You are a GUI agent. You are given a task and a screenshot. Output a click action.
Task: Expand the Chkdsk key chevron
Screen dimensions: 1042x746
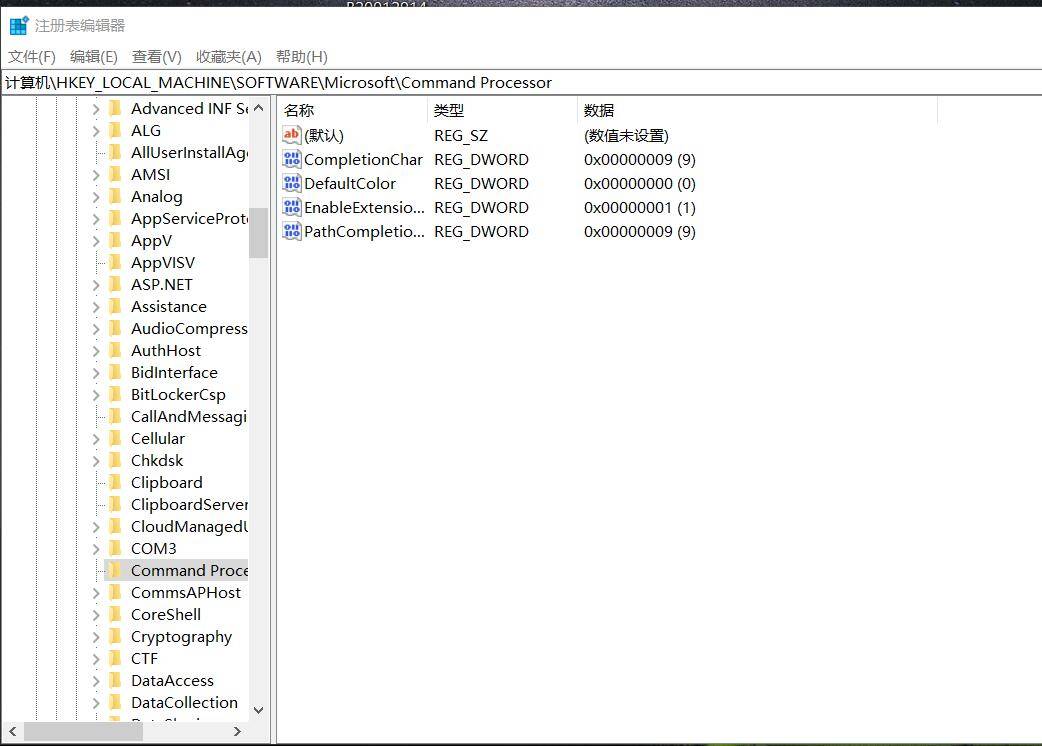[96, 461]
